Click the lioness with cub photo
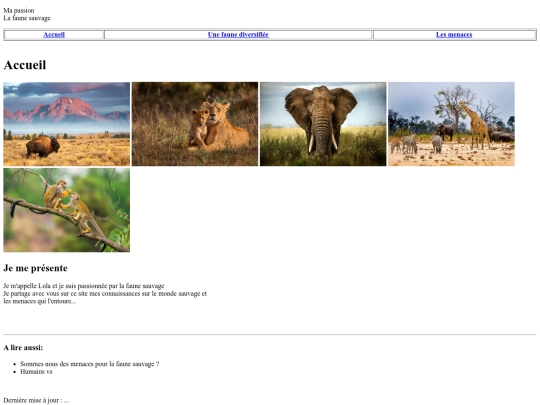This screenshot has height=405, width=540. coord(195,124)
